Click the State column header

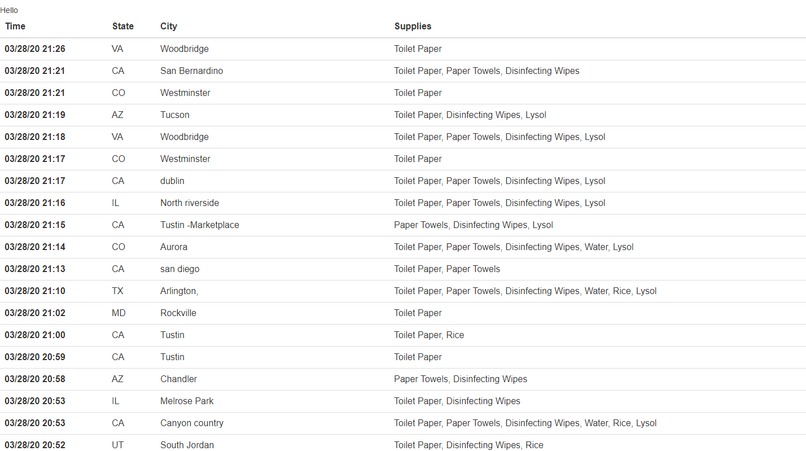tap(123, 26)
